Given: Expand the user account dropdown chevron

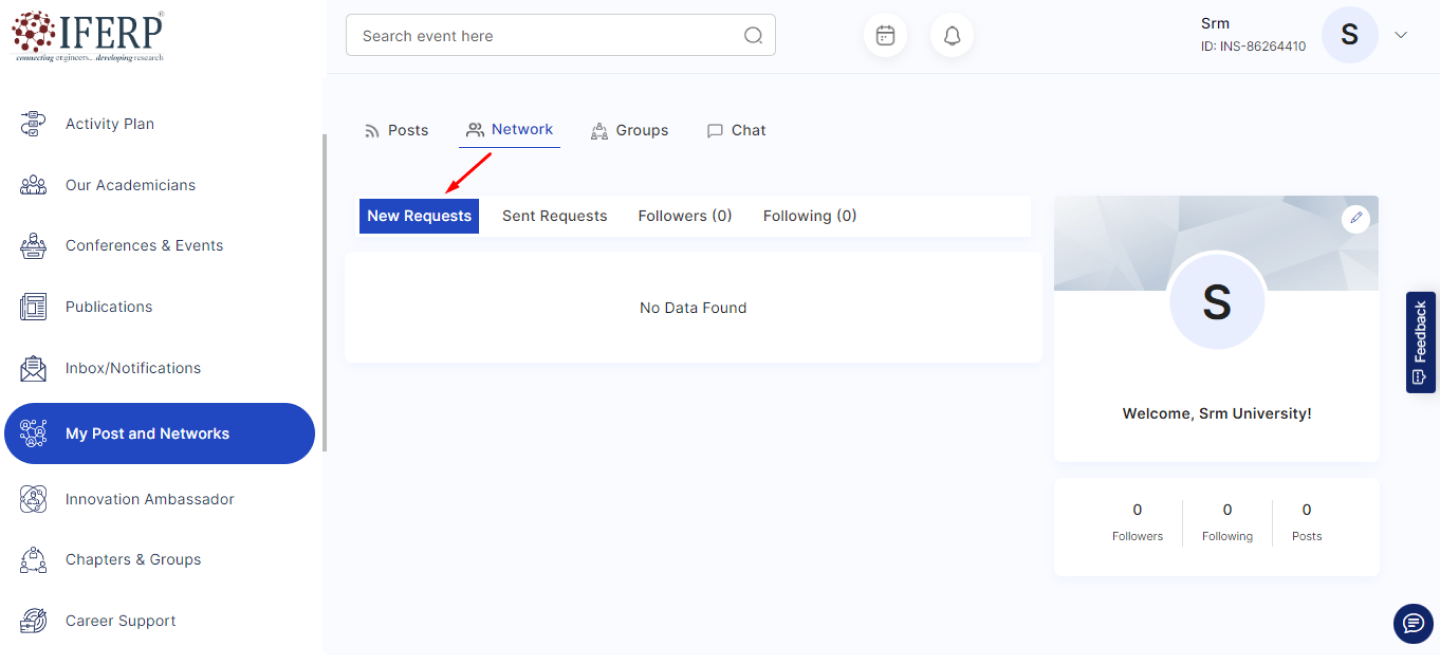Looking at the screenshot, I should 1401,35.
